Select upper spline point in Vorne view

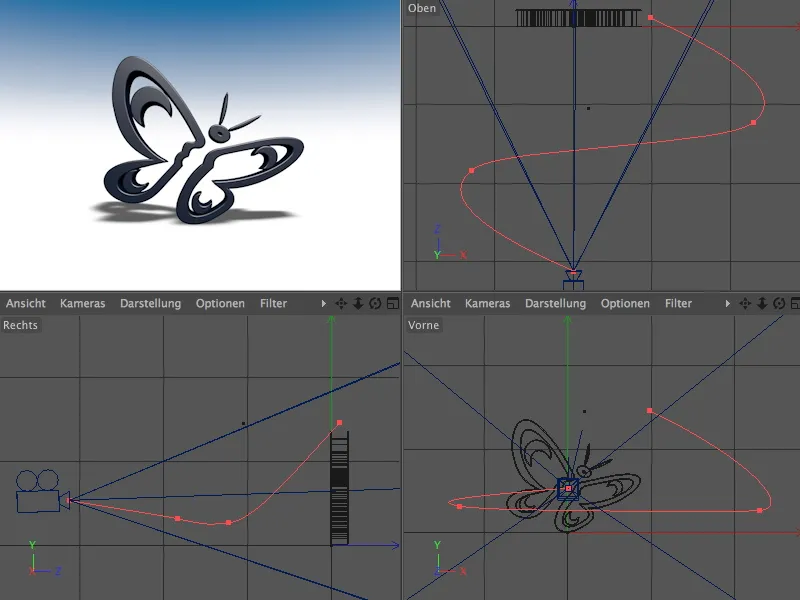click(x=649, y=411)
